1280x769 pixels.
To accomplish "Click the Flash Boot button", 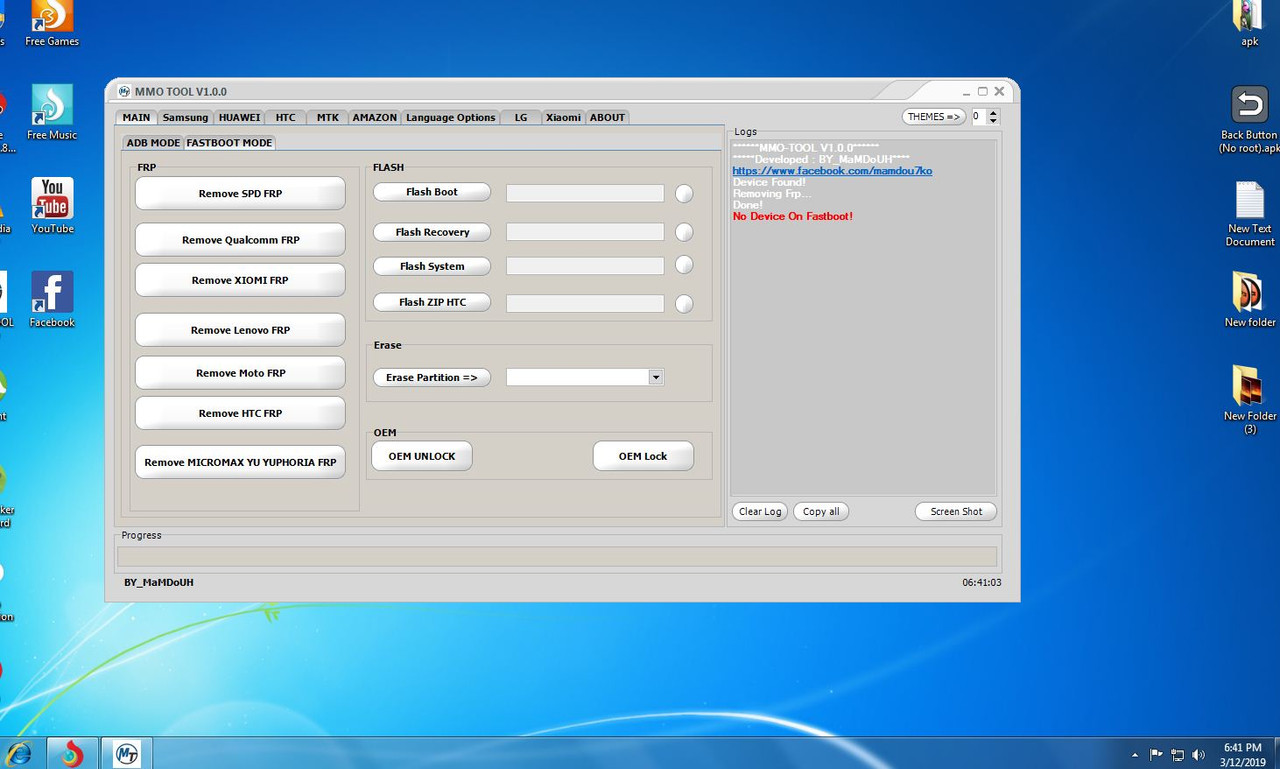I will 432,192.
